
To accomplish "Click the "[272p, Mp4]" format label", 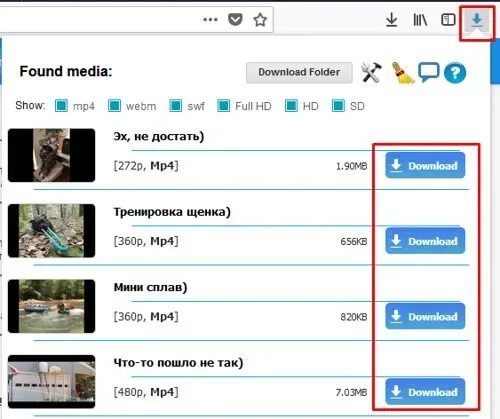I will 146,166.
